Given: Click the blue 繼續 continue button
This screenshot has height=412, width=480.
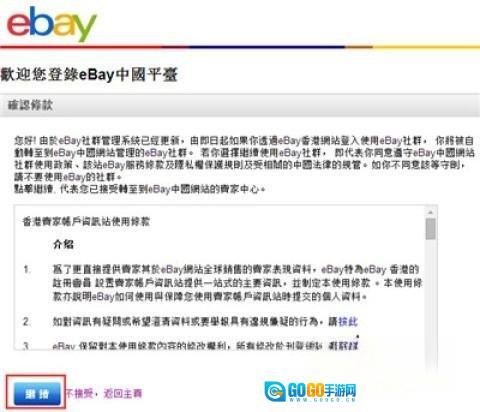Looking at the screenshot, I should point(37,394).
